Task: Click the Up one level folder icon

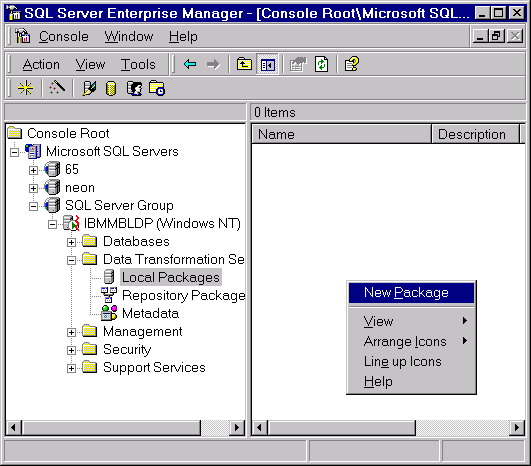Action: coord(244,64)
